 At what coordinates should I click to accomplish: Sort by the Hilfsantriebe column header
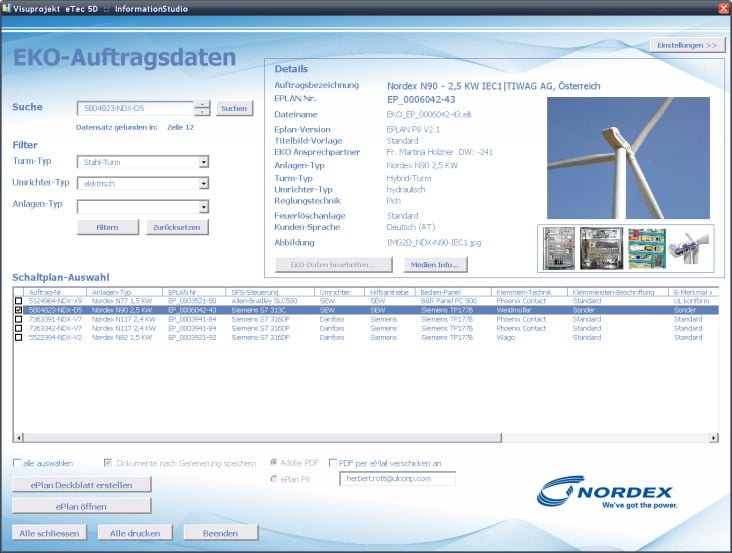coord(389,292)
